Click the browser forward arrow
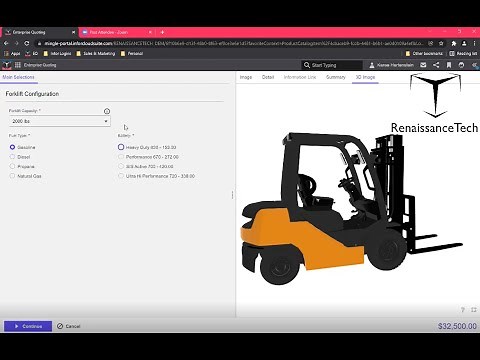This screenshot has width=480, height=360. [16, 43]
